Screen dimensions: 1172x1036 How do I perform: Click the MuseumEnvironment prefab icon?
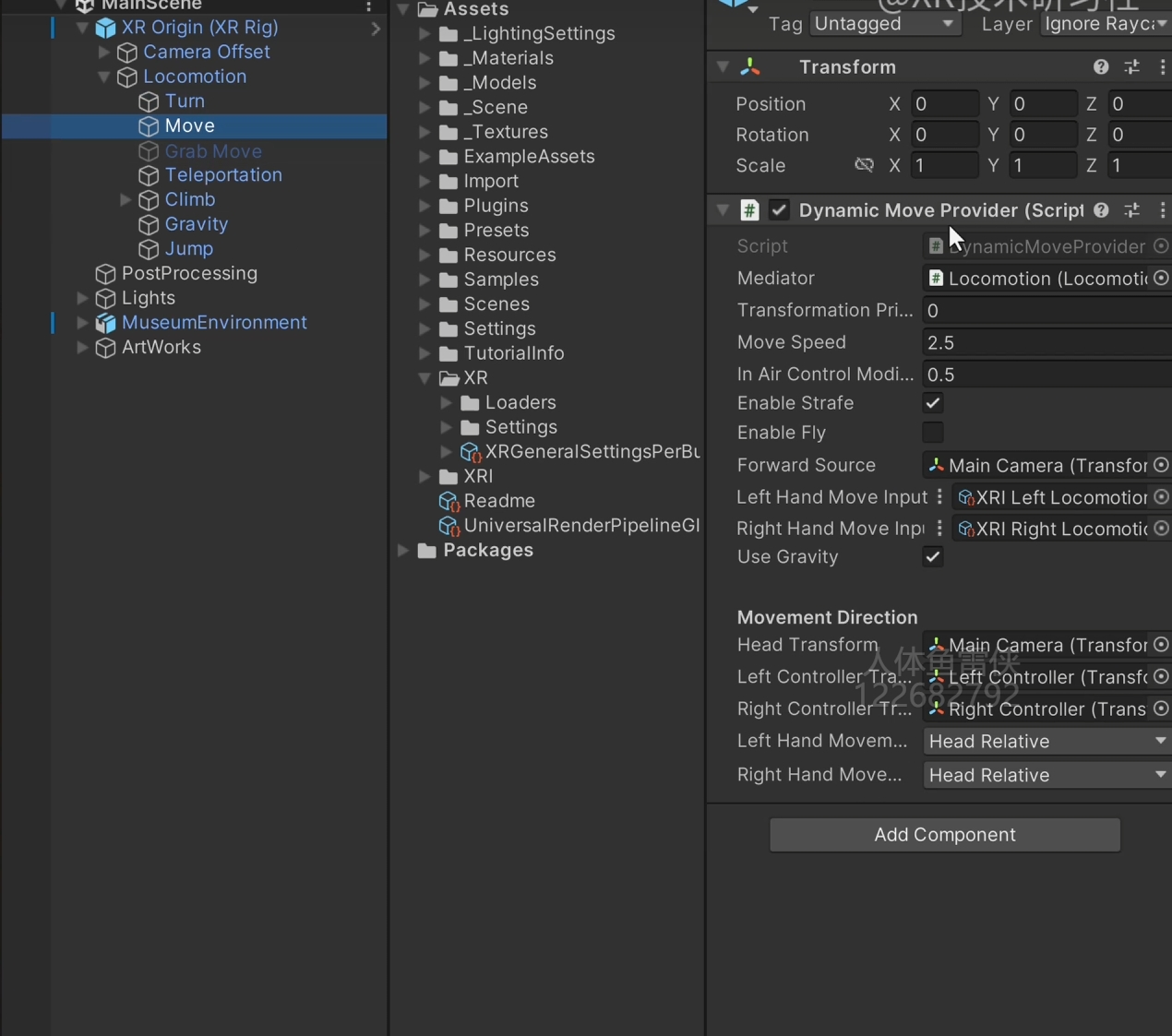[106, 323]
